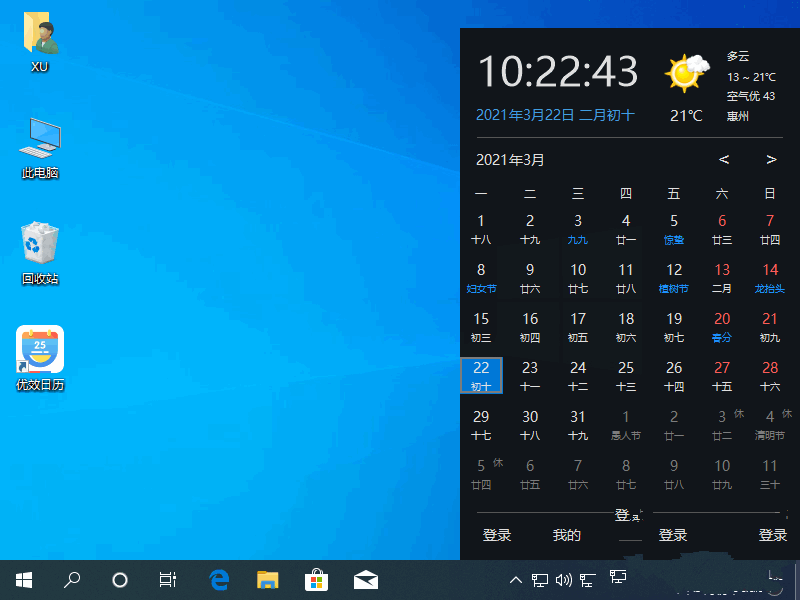Click the sun-and-cloud weather icon
Image resolution: width=800 pixels, height=600 pixels.
687,73
